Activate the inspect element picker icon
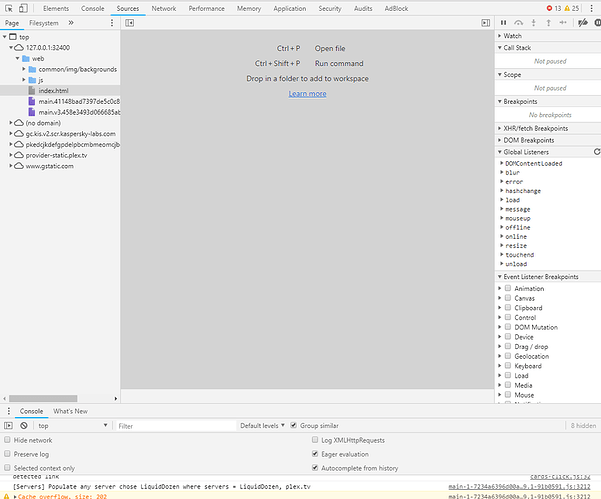Screen dimensions: 601x499 (x=9, y=8)
